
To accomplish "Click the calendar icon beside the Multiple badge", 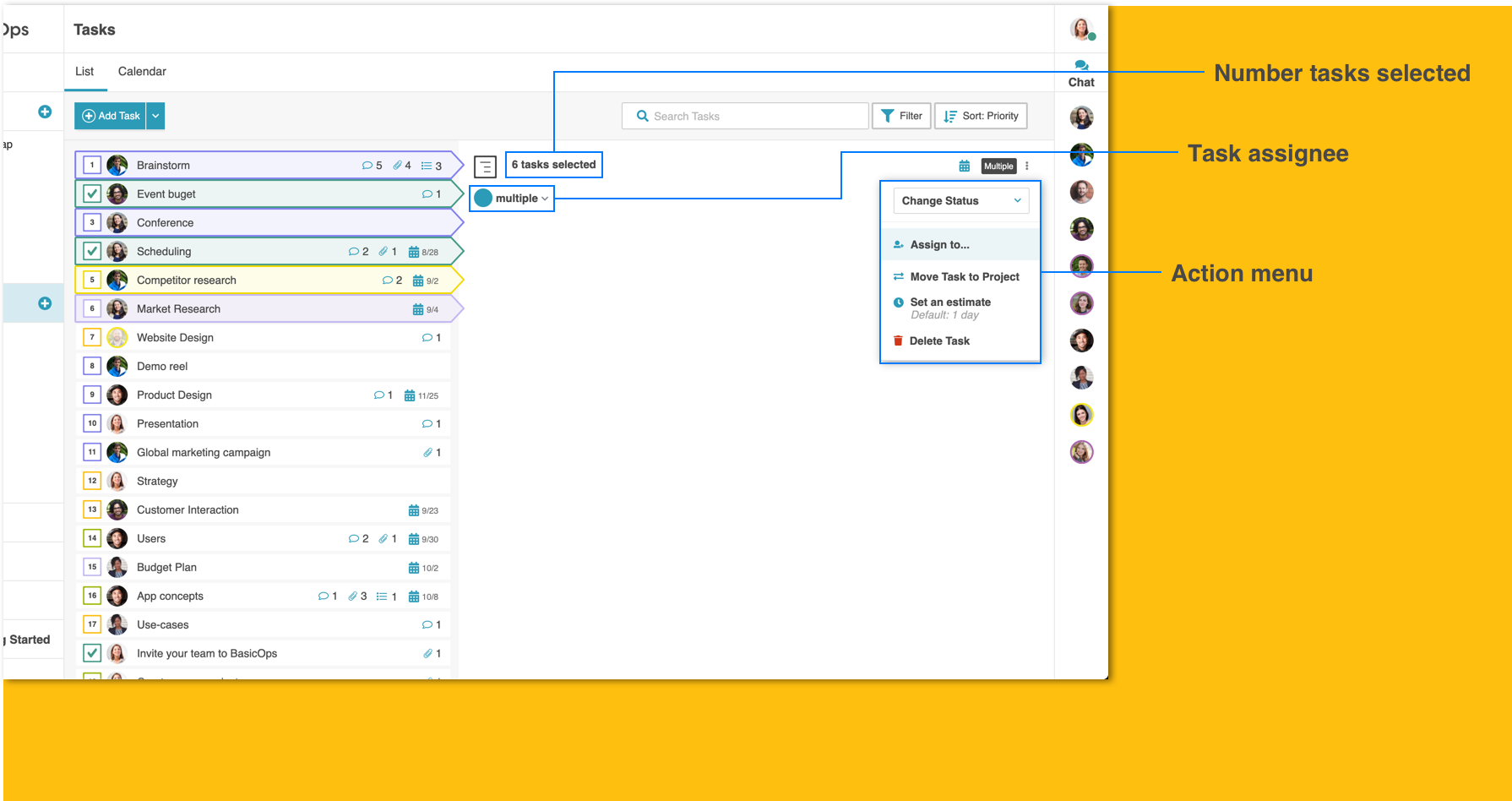I will [964, 166].
